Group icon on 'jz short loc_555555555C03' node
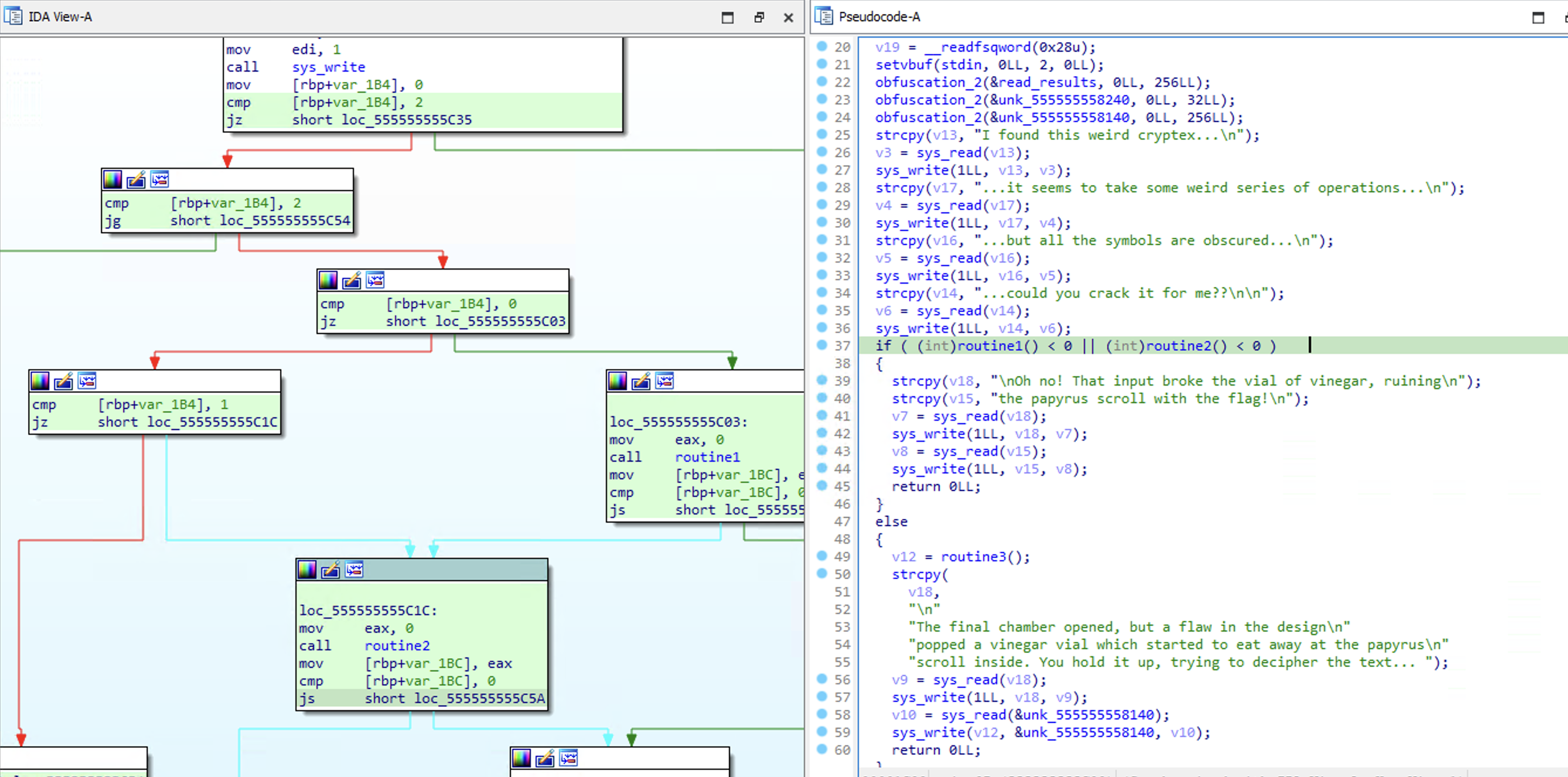 [376, 280]
